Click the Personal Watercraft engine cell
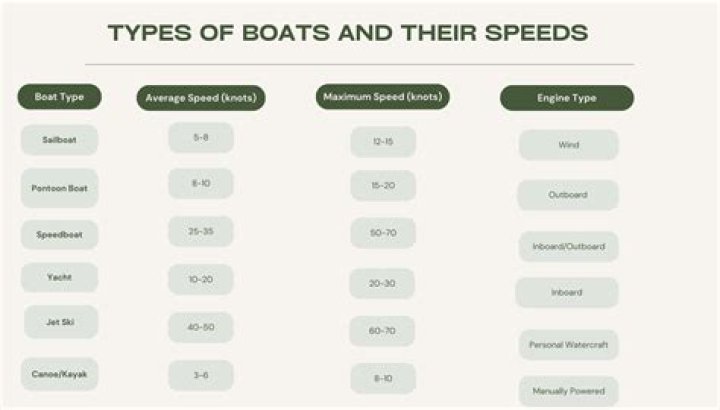The height and width of the screenshot is (410, 720). [568, 345]
